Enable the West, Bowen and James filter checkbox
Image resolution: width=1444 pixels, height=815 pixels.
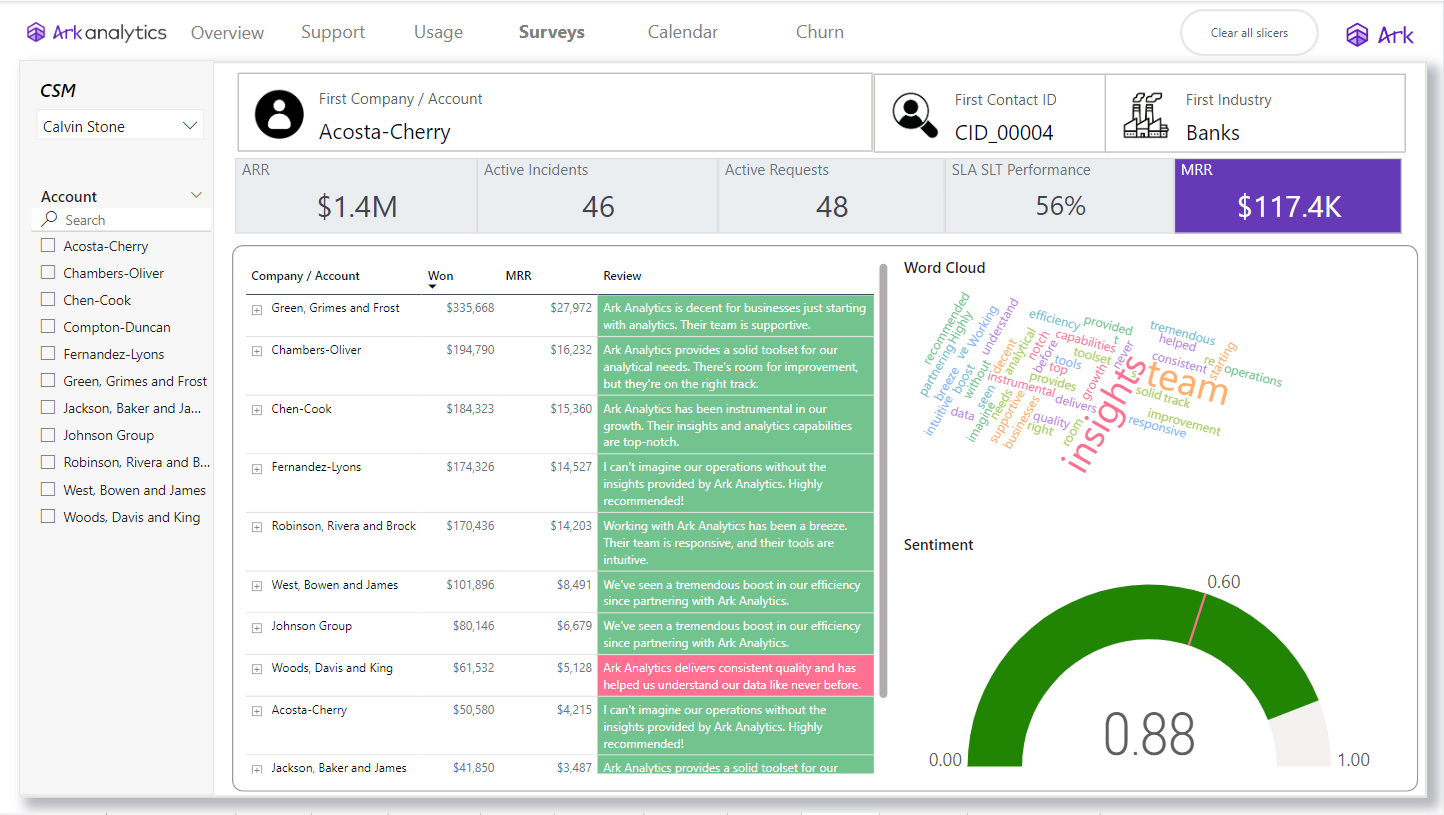click(46, 489)
